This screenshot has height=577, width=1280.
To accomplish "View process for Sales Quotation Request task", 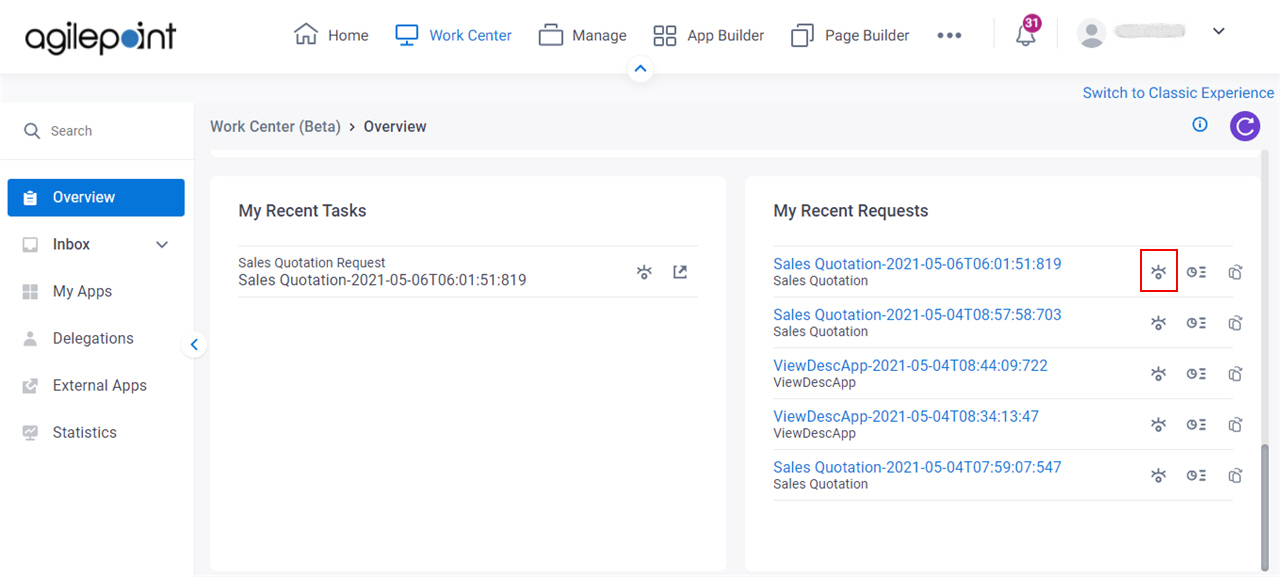I will pyautogui.click(x=644, y=272).
